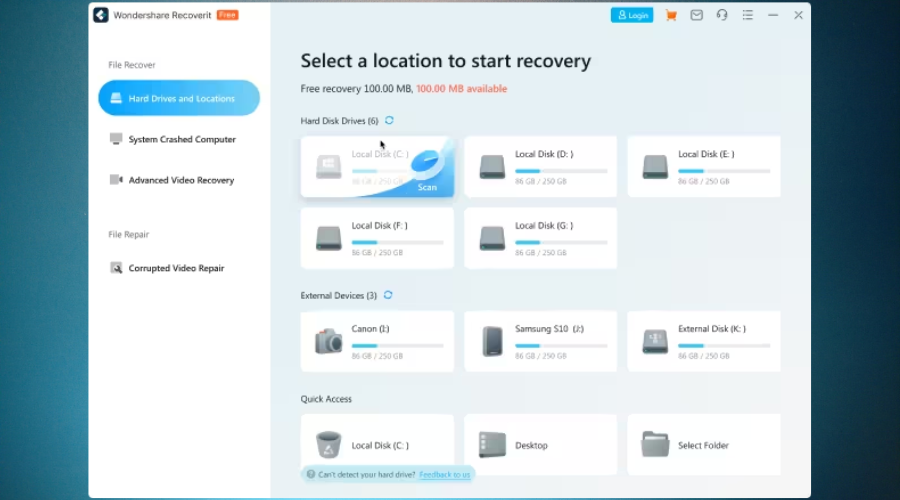Click the External Disk (K:) label
The height and width of the screenshot is (500, 900).
(712, 329)
